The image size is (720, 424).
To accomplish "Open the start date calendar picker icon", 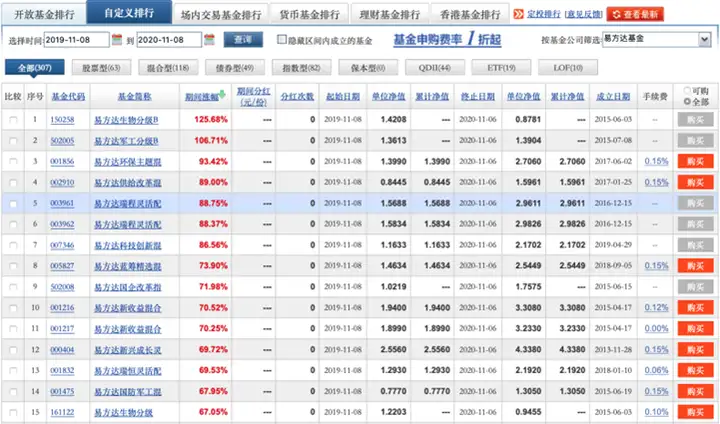I will pos(117,40).
